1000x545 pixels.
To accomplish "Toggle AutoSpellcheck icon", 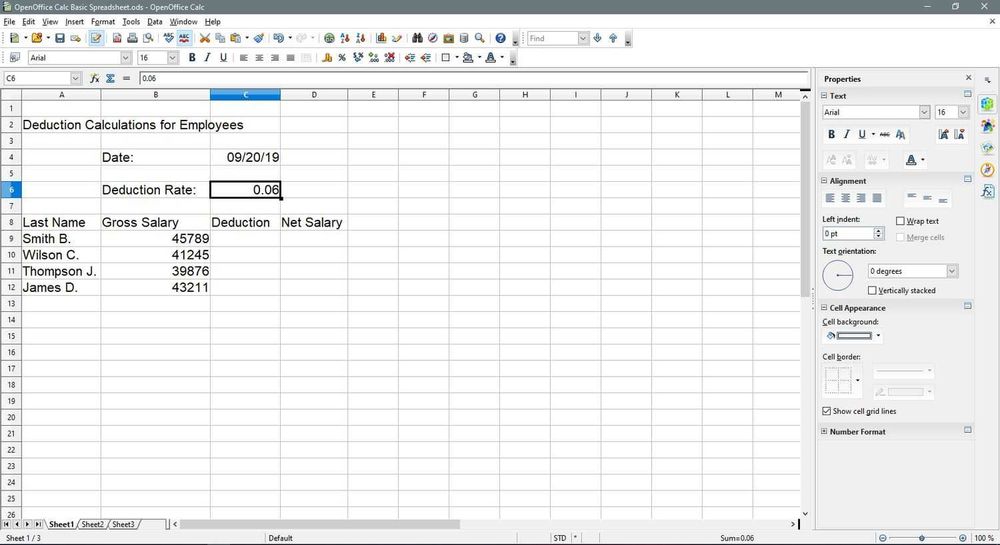I will tap(184, 38).
